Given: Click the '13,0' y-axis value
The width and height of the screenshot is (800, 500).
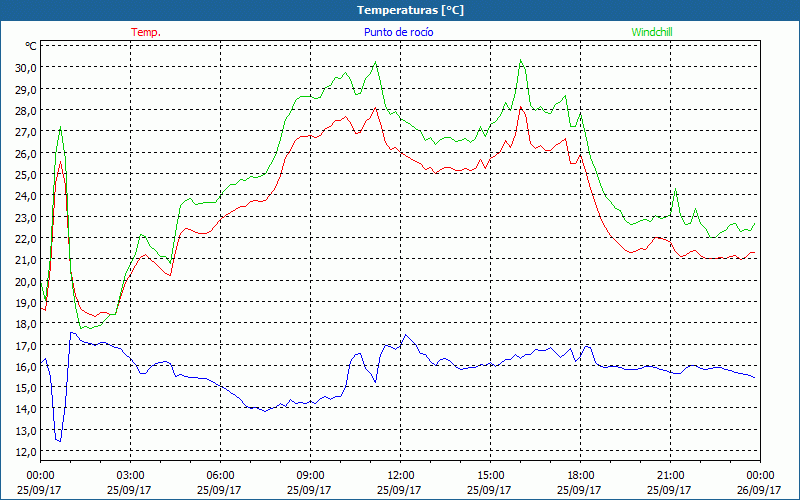Looking at the screenshot, I should coord(27,431).
